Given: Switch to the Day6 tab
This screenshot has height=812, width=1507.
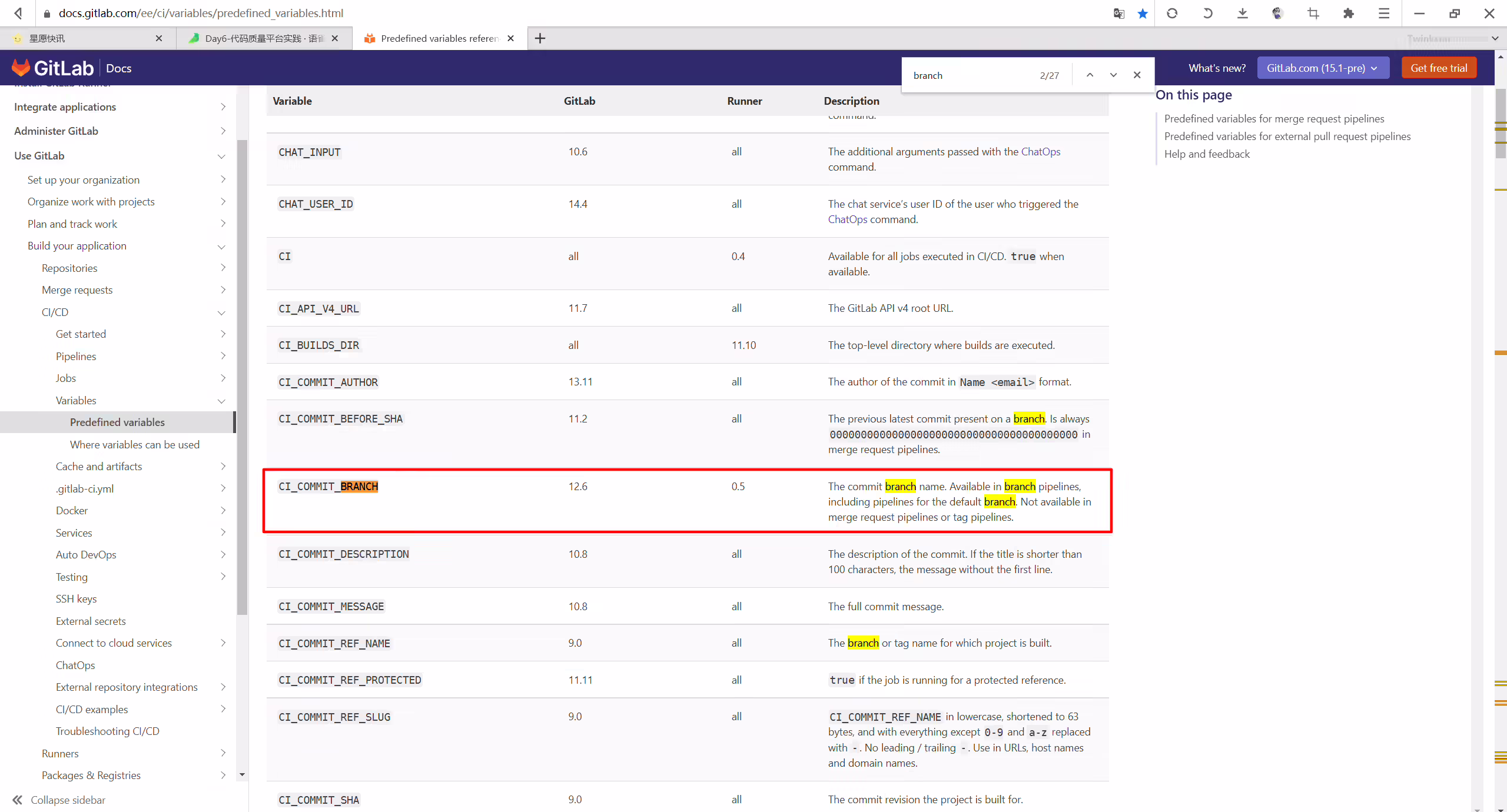Looking at the screenshot, I should 264,38.
